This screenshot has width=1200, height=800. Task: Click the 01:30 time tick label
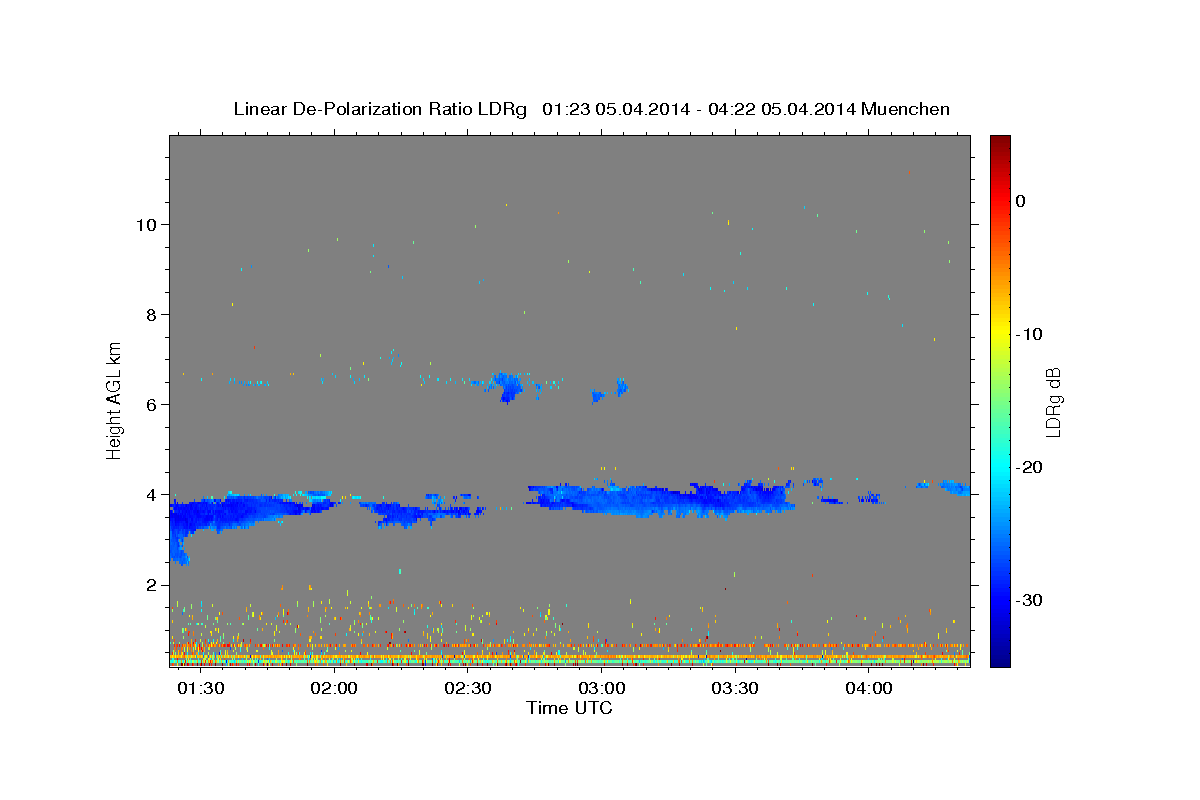tap(199, 689)
